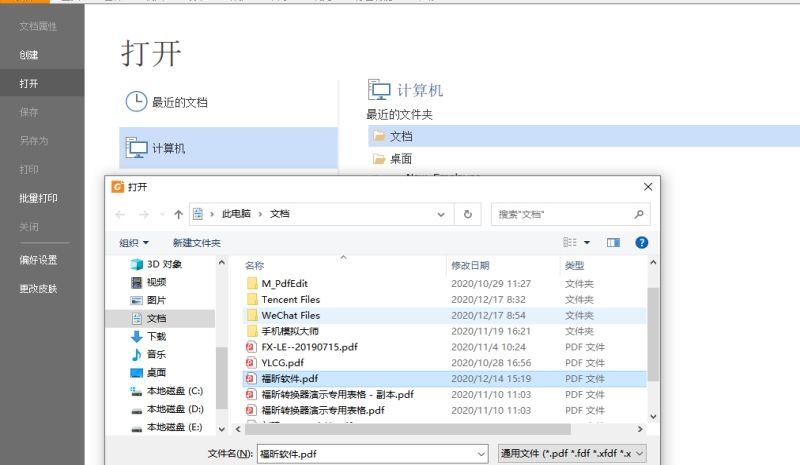Click the 新建文件夹 button
800x465 pixels.
(x=196, y=243)
